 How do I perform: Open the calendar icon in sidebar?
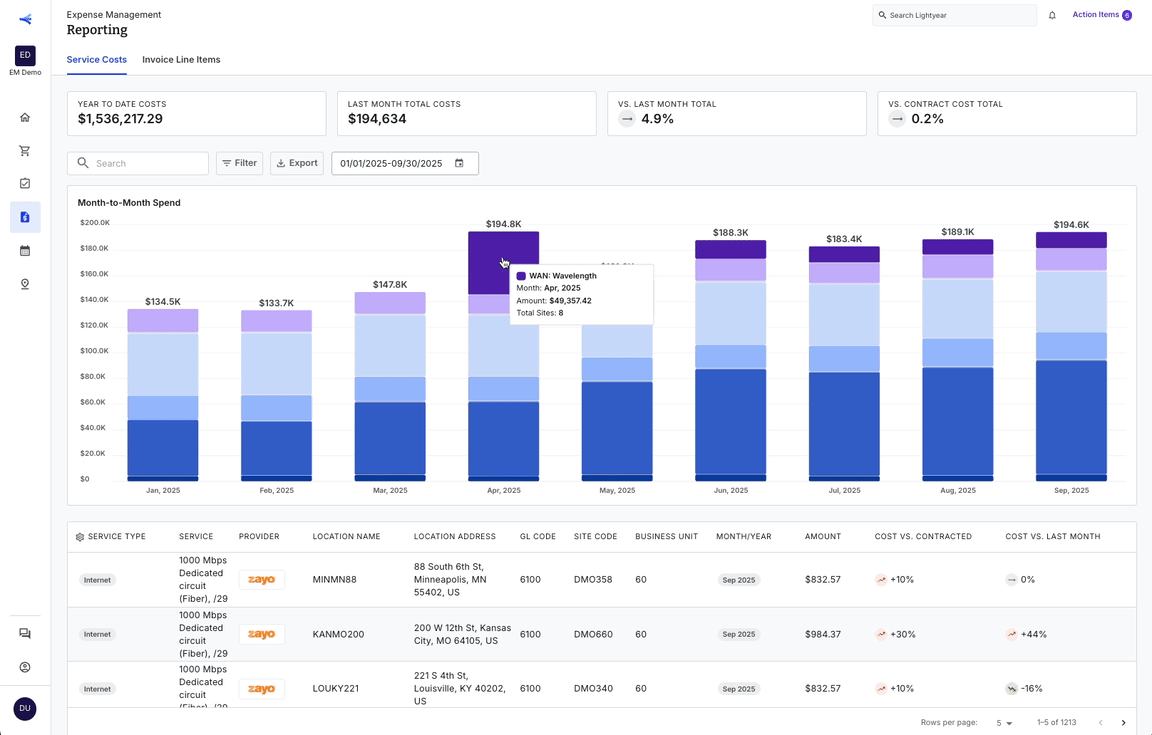(25, 251)
